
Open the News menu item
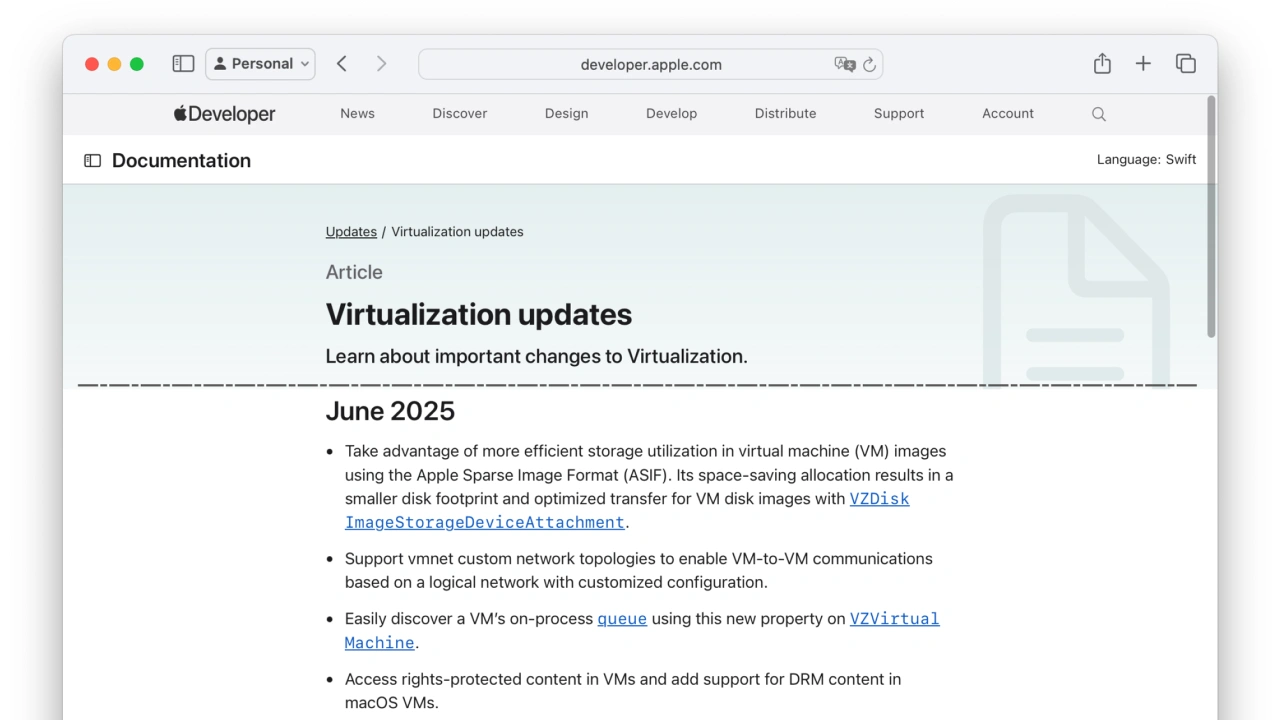pyautogui.click(x=357, y=114)
